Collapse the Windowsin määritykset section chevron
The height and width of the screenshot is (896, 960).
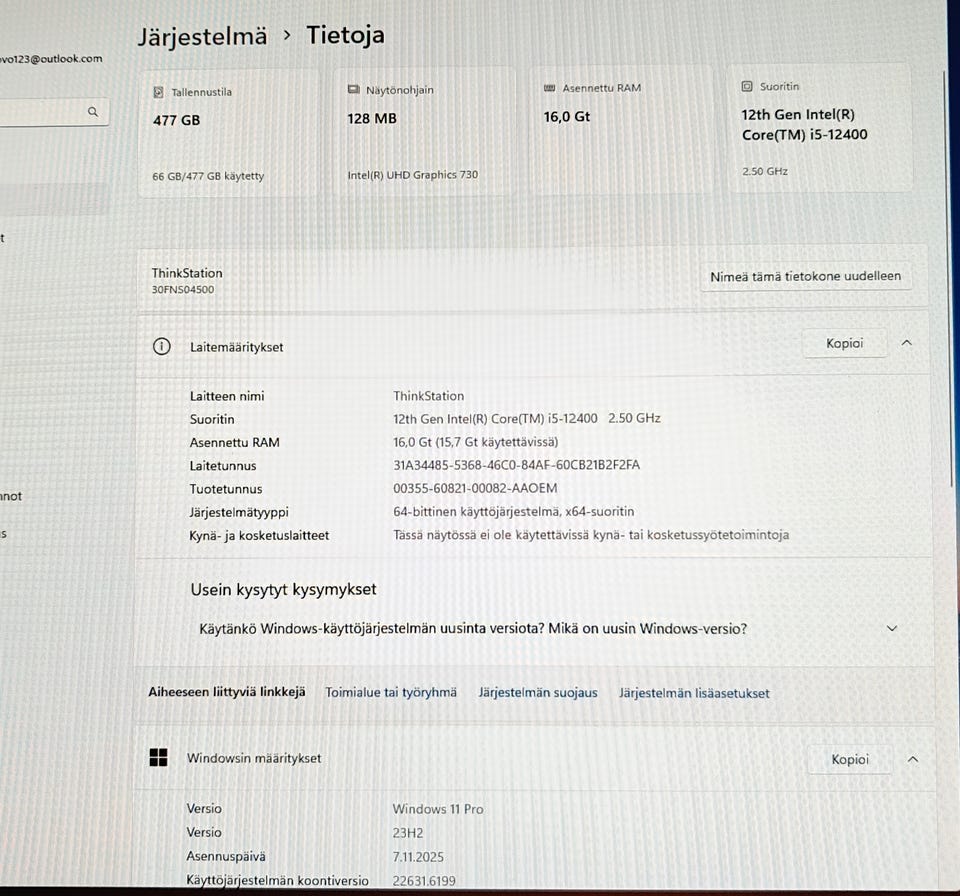tap(913, 759)
